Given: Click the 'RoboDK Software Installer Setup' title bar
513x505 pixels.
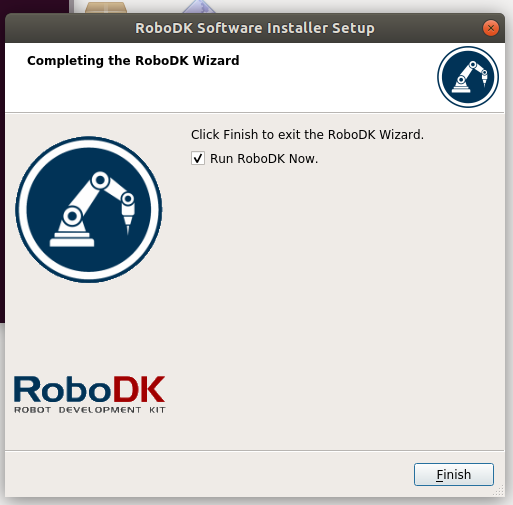Looking at the screenshot, I should tap(255, 28).
